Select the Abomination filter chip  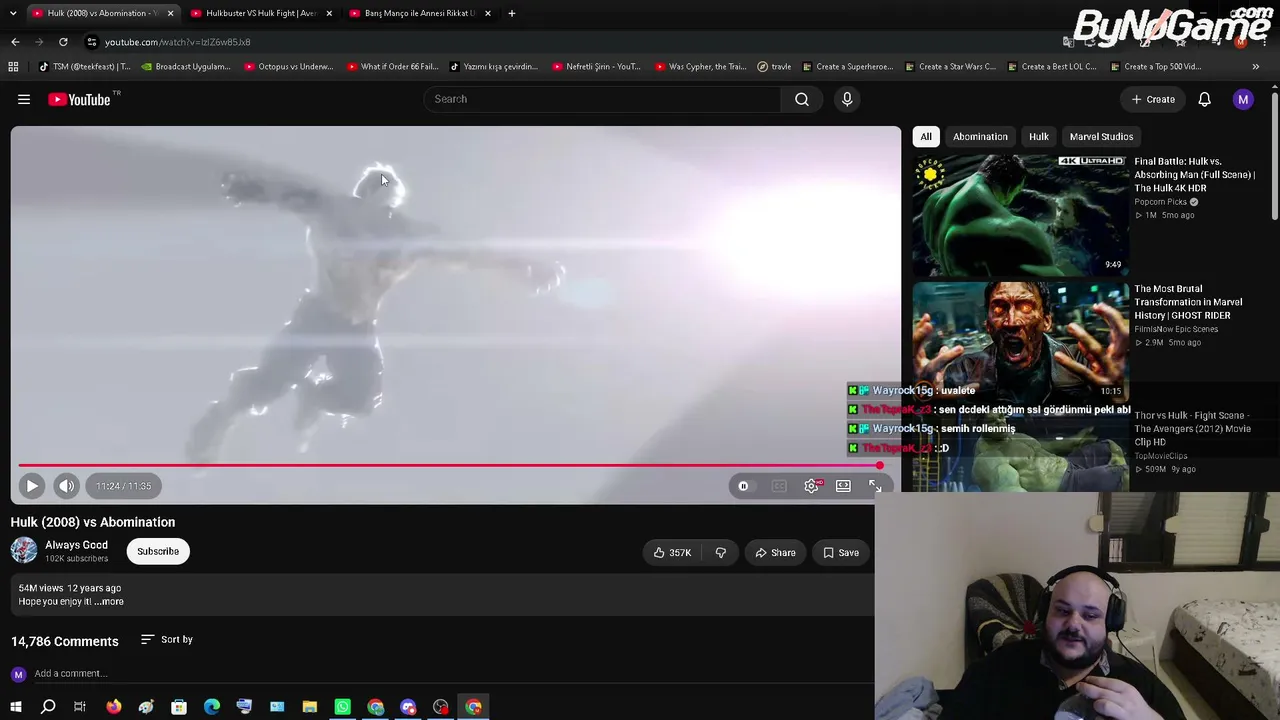[x=980, y=136]
